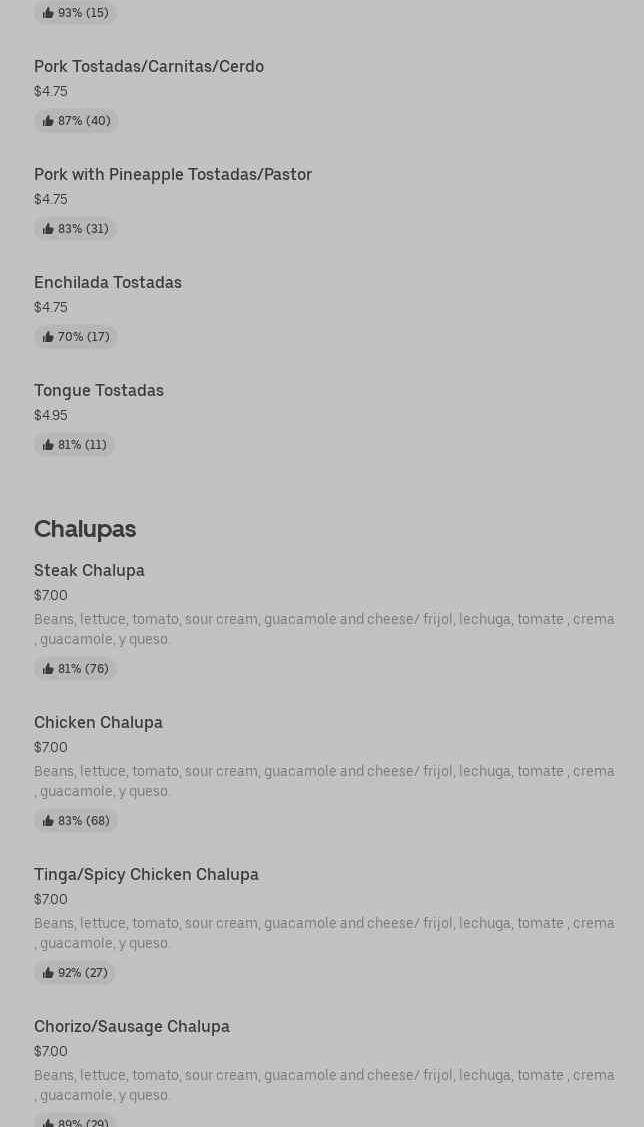The image size is (644, 1127).
Task: Click thumbs-up icon under Tongue Tostadas
Action: (48, 445)
